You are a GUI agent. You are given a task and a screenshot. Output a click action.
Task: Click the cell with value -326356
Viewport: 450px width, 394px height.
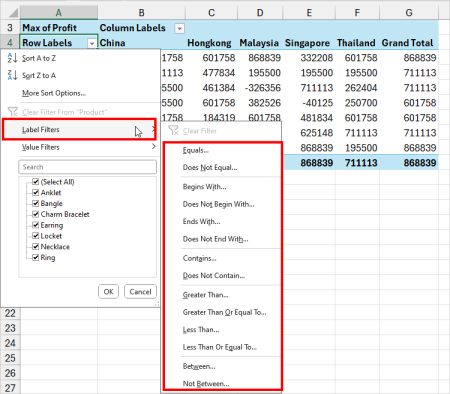[x=260, y=88]
